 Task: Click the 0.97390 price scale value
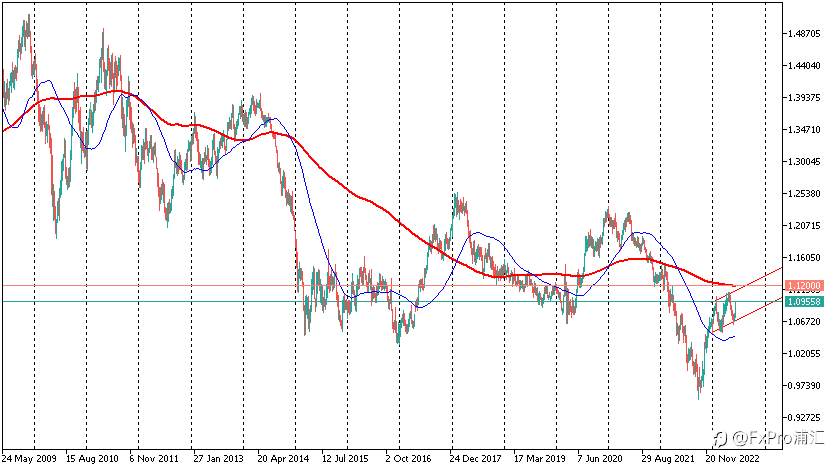804,385
